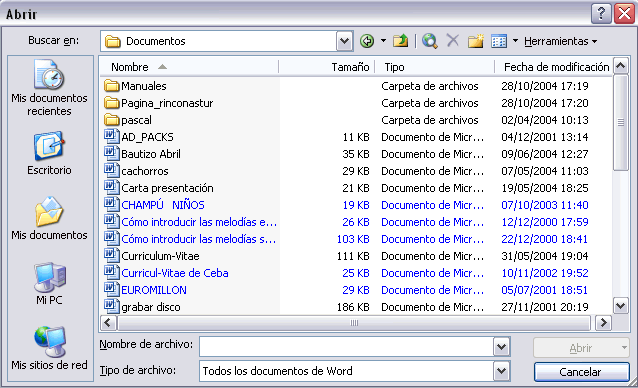Select the Manuales folder icon
The image size is (638, 388).
tap(111, 86)
